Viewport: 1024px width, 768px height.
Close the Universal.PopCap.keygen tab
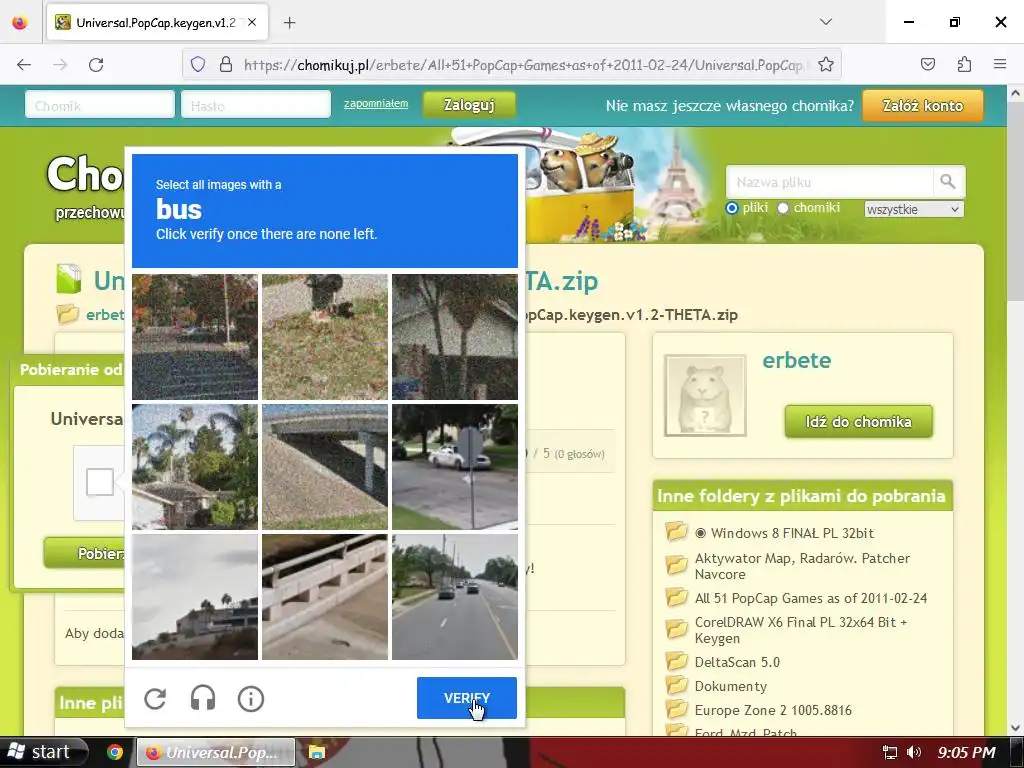[252, 22]
